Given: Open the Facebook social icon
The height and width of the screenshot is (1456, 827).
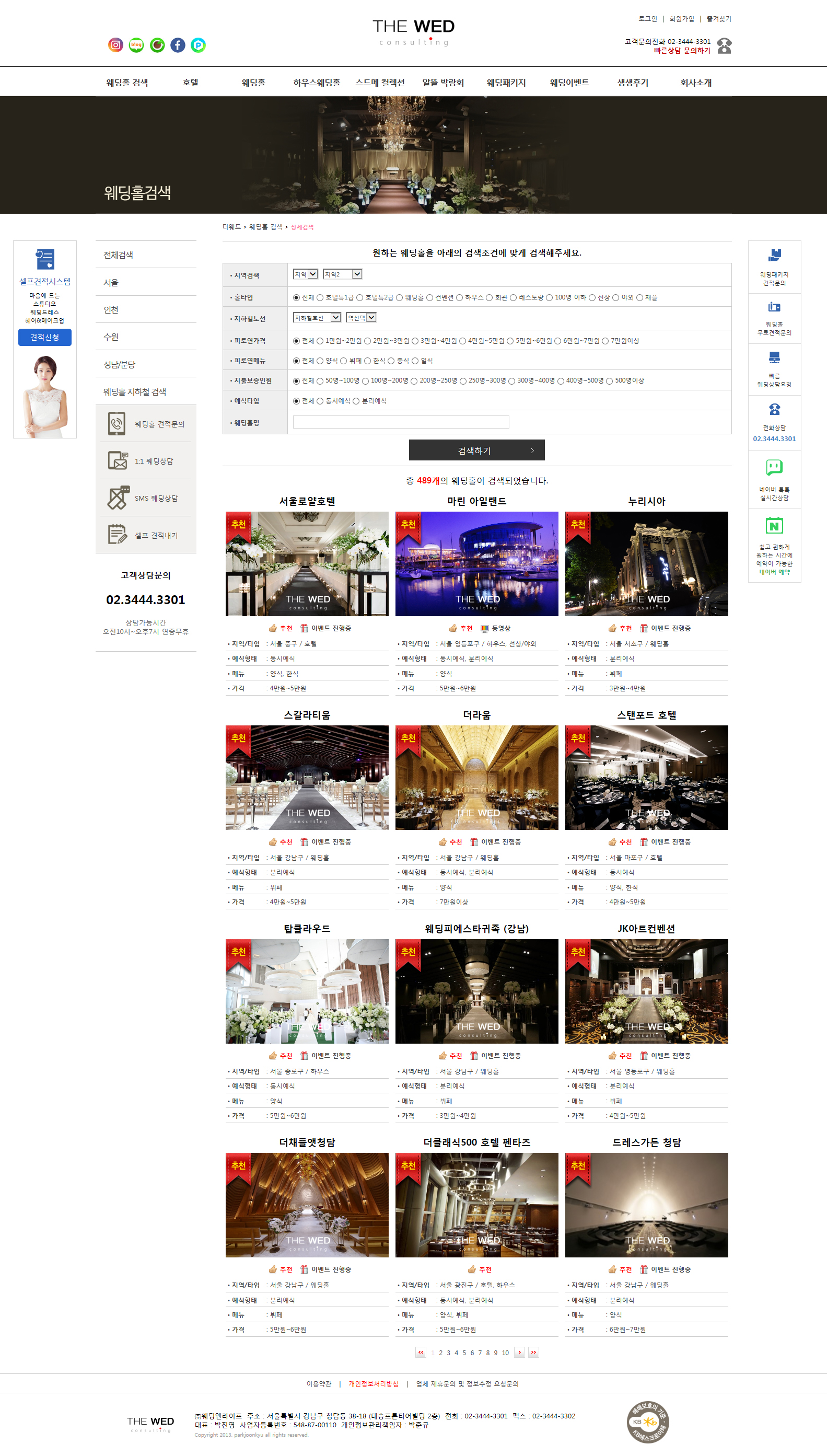Looking at the screenshot, I should (178, 45).
